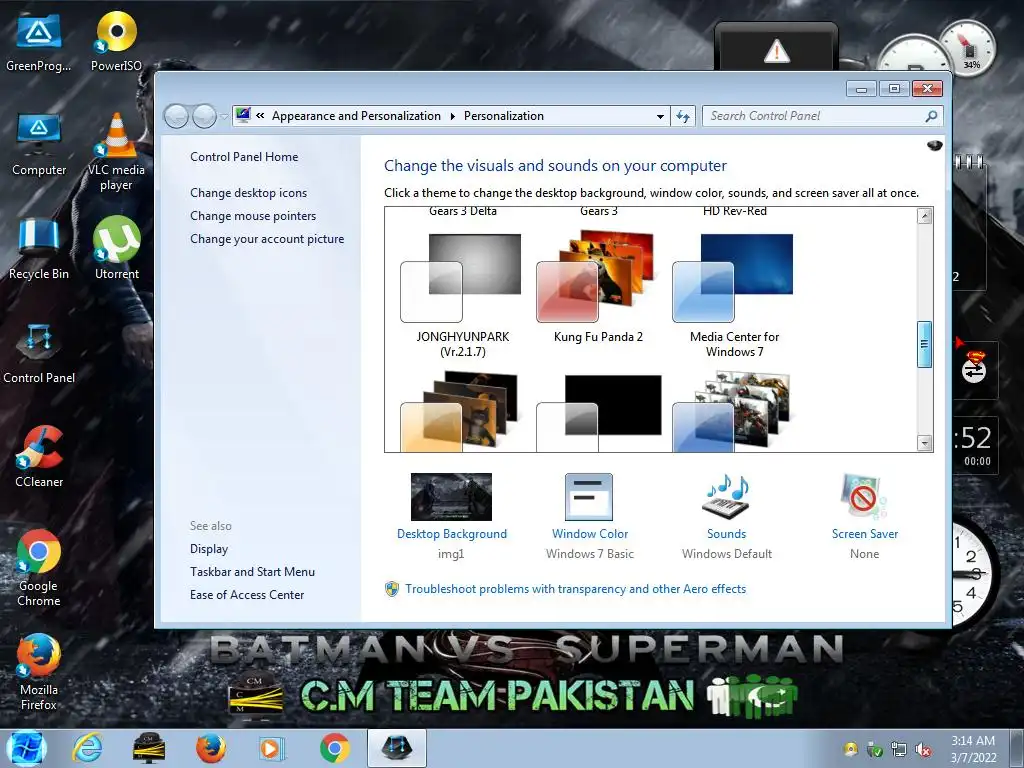The width and height of the screenshot is (1024, 768).
Task: Open Chrome from the taskbar
Action: pyautogui.click(x=334, y=748)
